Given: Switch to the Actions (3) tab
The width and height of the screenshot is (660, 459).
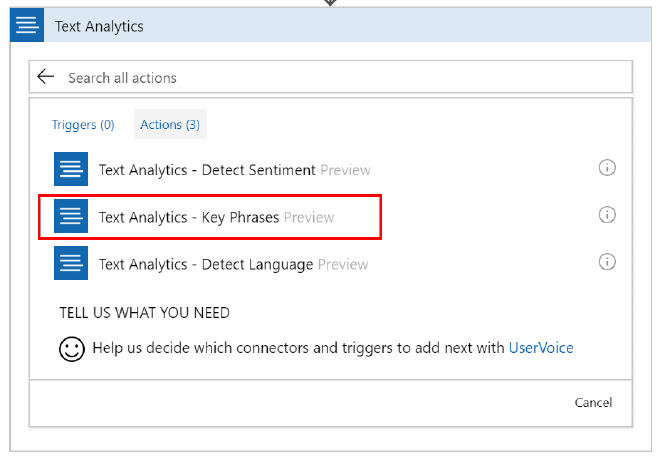Looking at the screenshot, I should coord(170,125).
